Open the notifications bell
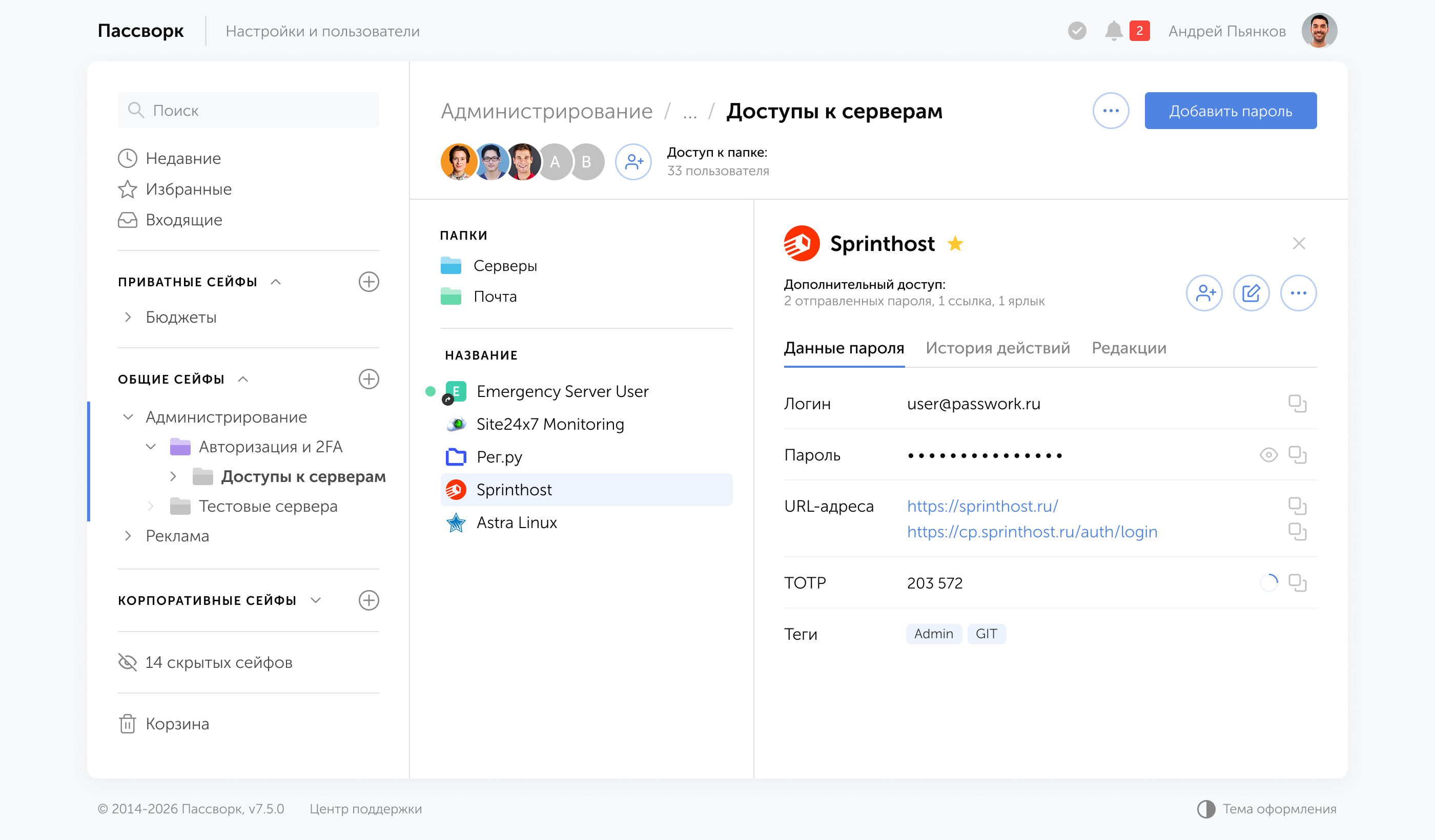The width and height of the screenshot is (1435, 840). coord(1114,30)
